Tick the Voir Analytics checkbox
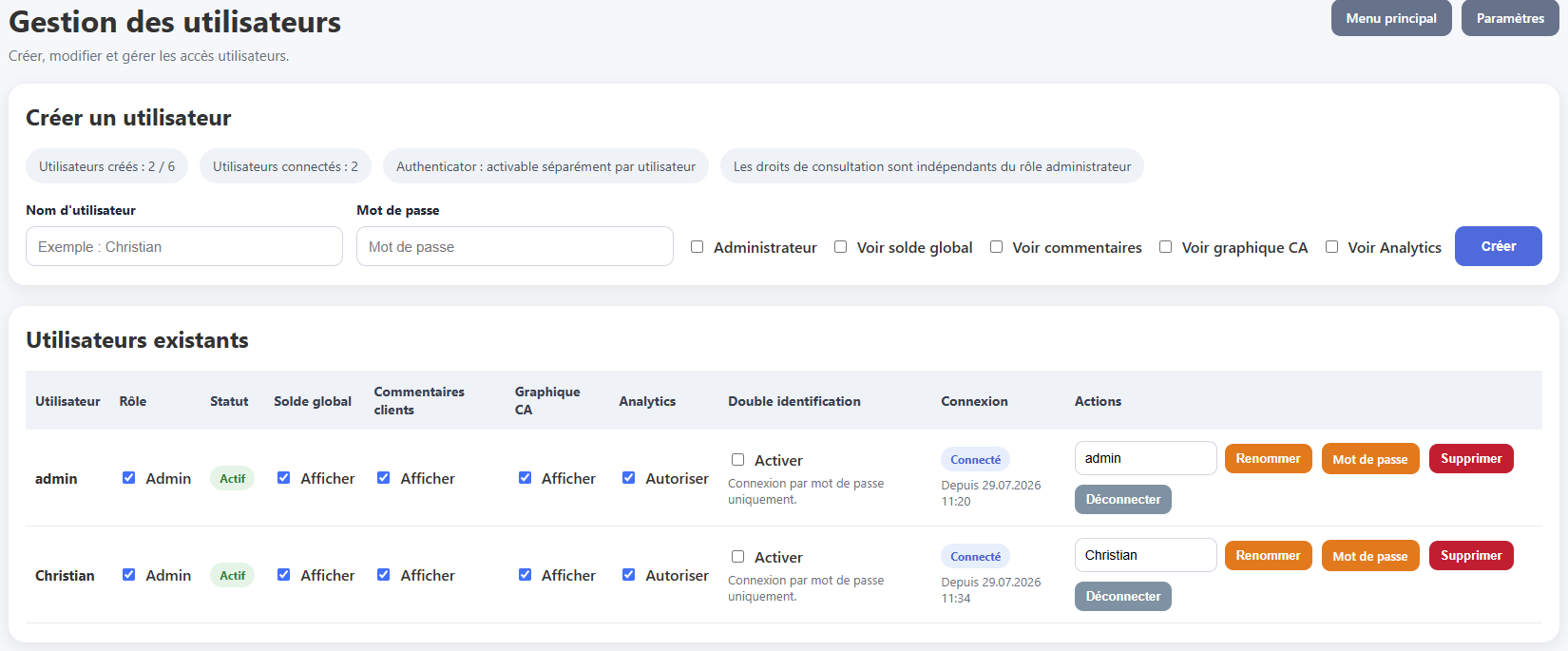Screen dimensions: 1568x651 click(x=1331, y=247)
